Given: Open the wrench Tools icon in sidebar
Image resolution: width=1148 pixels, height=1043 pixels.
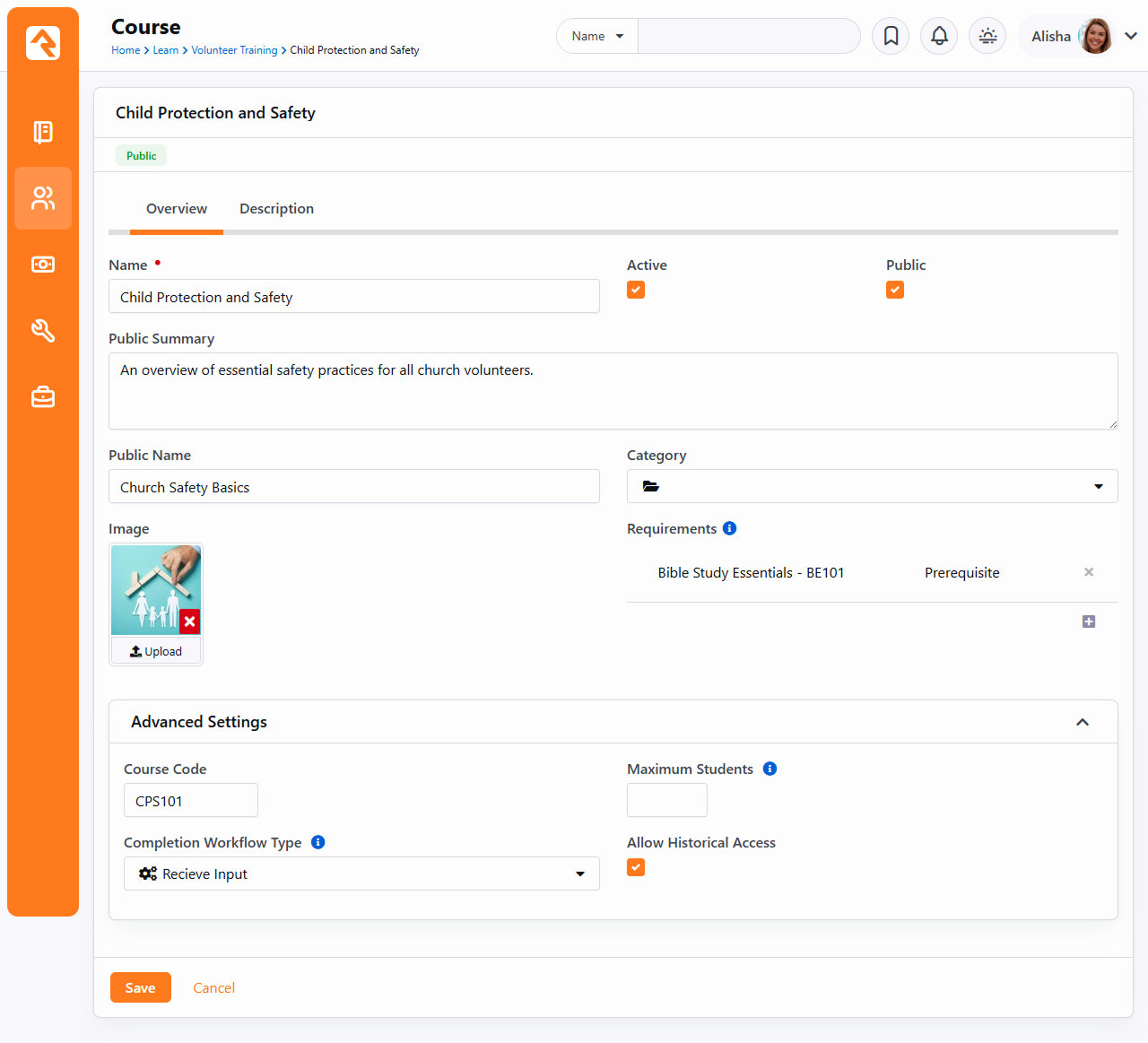Looking at the screenshot, I should pos(43,331).
